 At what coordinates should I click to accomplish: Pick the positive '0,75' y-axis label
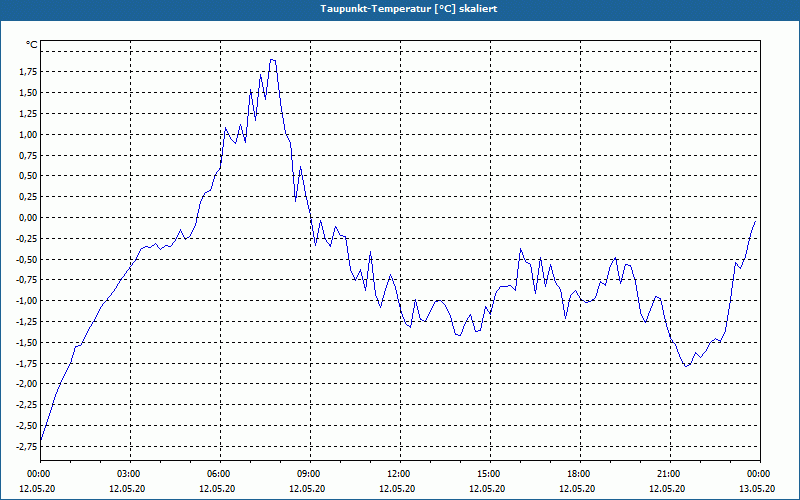pyautogui.click(x=29, y=156)
